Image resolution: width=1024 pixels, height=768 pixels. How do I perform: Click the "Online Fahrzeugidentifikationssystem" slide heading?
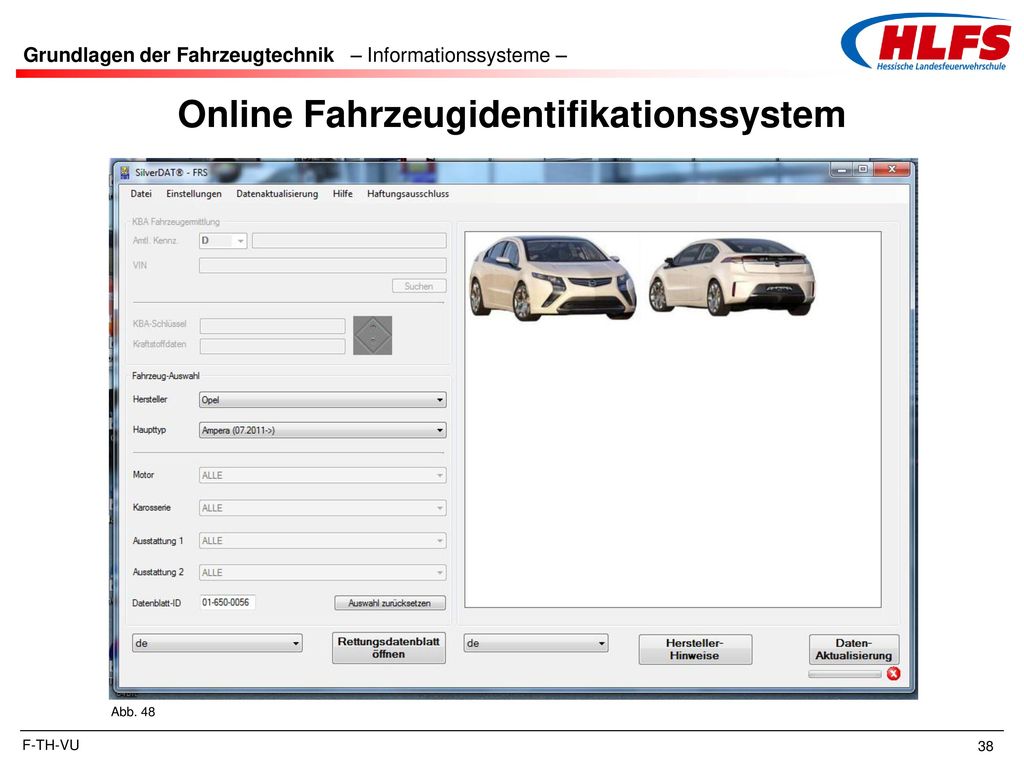(511, 114)
